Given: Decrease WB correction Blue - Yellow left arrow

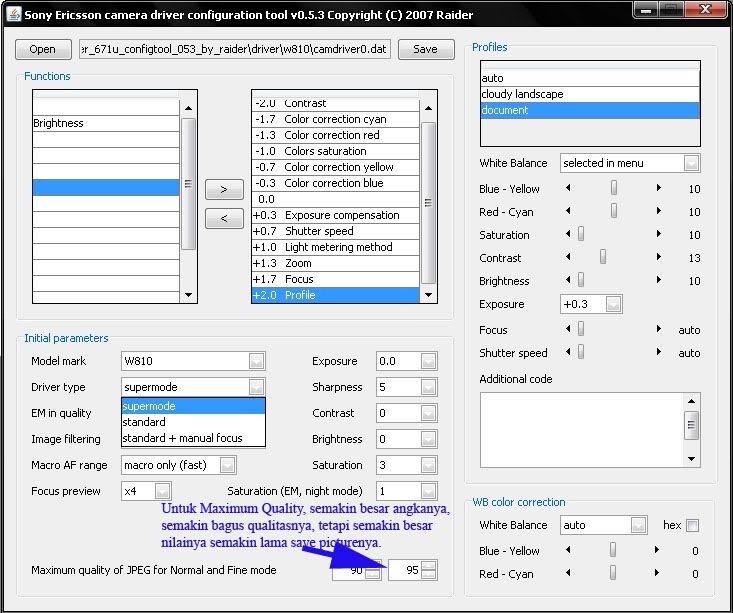Looking at the screenshot, I should pyautogui.click(x=568, y=550).
